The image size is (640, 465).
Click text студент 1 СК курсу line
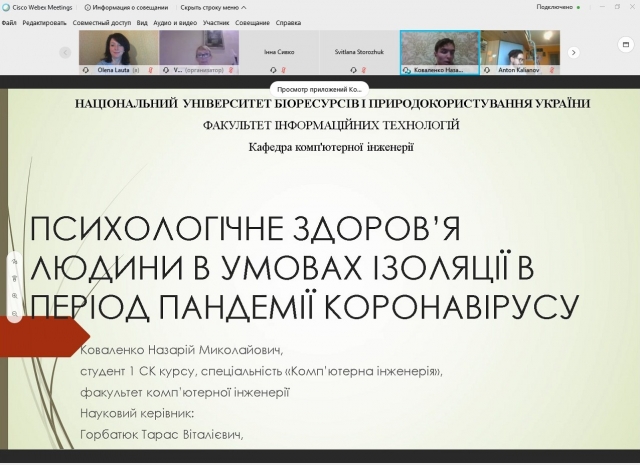pos(261,372)
